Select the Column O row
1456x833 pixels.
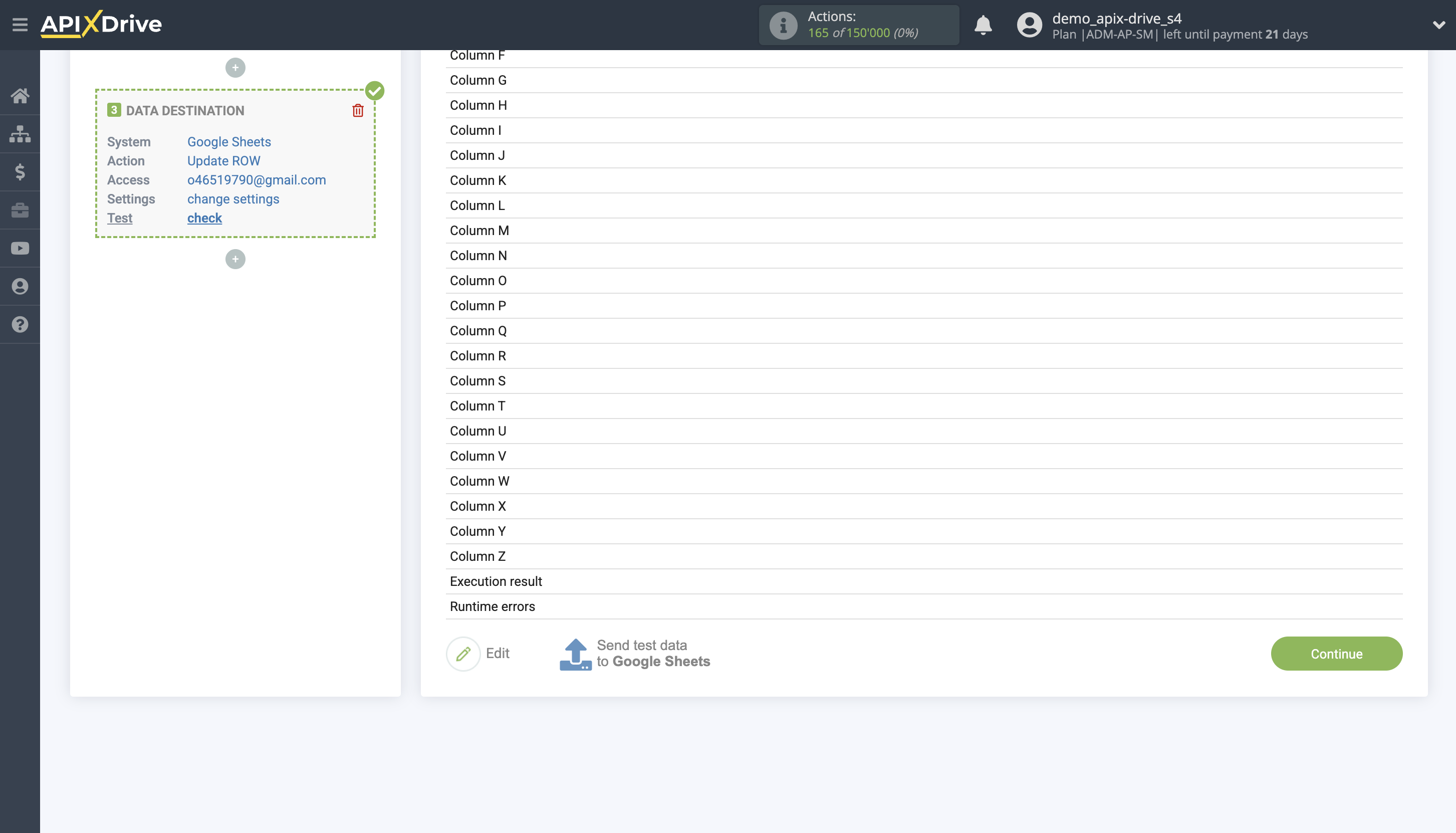924,281
